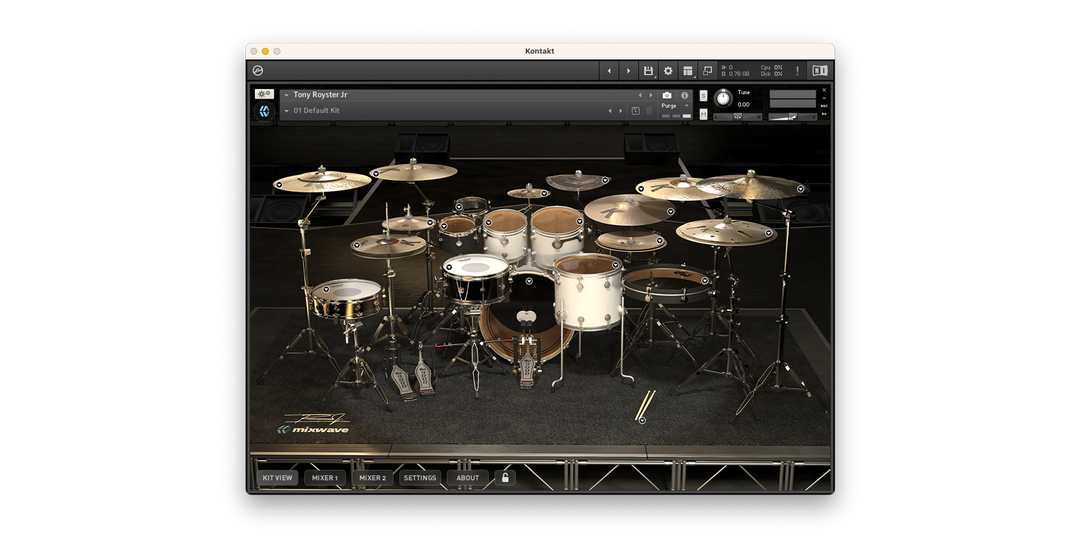Open the instrument info icon
The image size is (1080, 541).
click(685, 95)
